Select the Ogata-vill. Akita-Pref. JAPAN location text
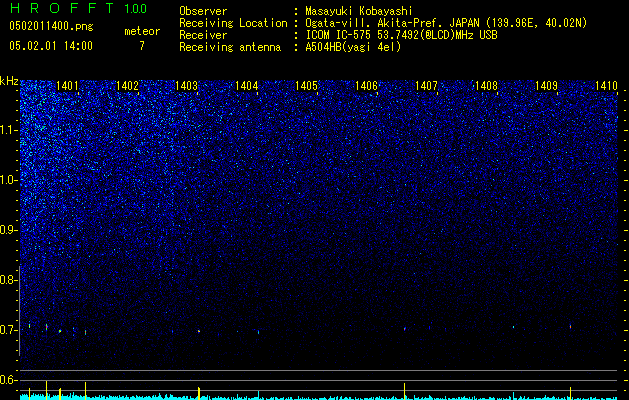 (x=446, y=24)
